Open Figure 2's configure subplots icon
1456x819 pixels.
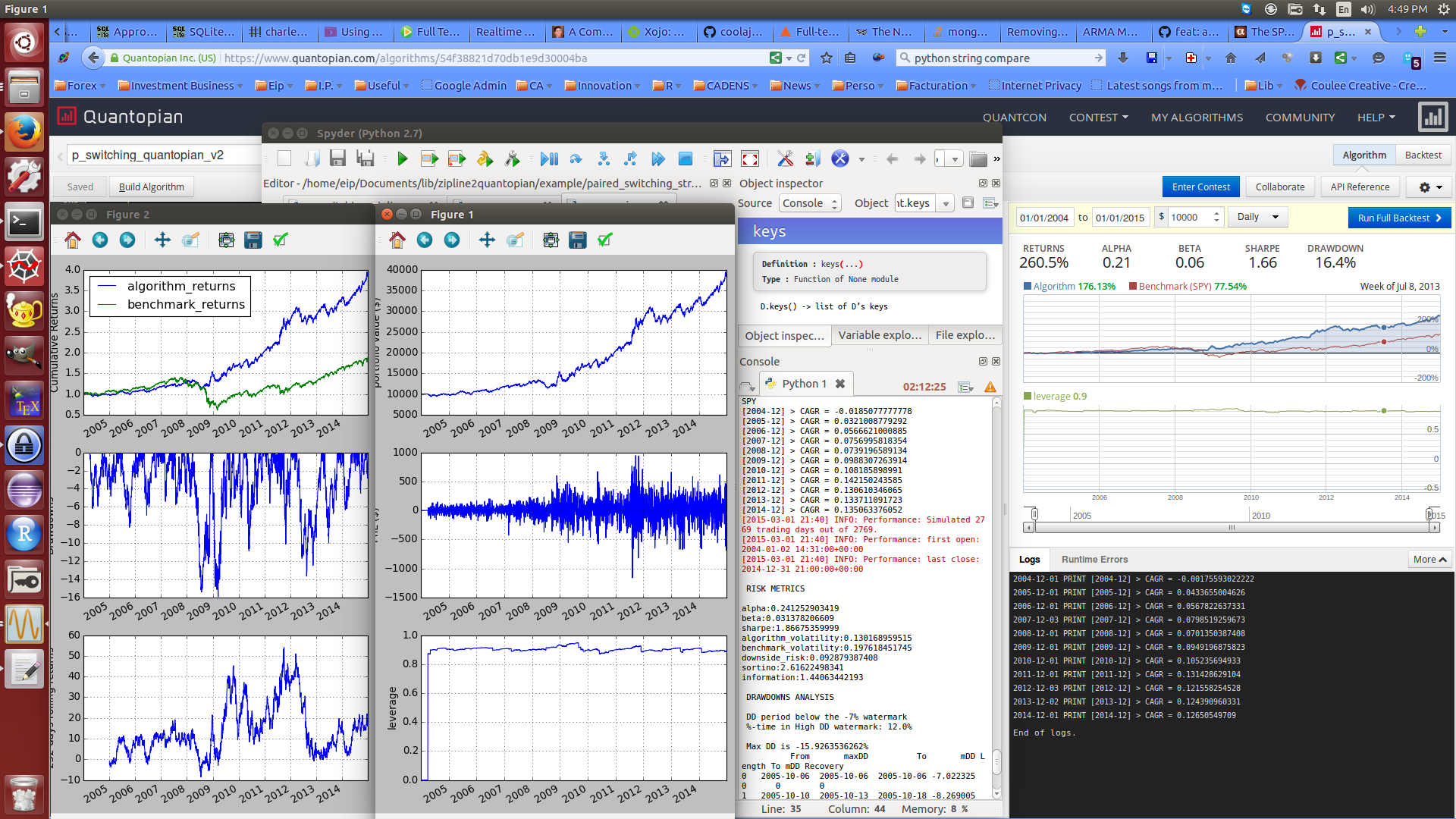[226, 240]
